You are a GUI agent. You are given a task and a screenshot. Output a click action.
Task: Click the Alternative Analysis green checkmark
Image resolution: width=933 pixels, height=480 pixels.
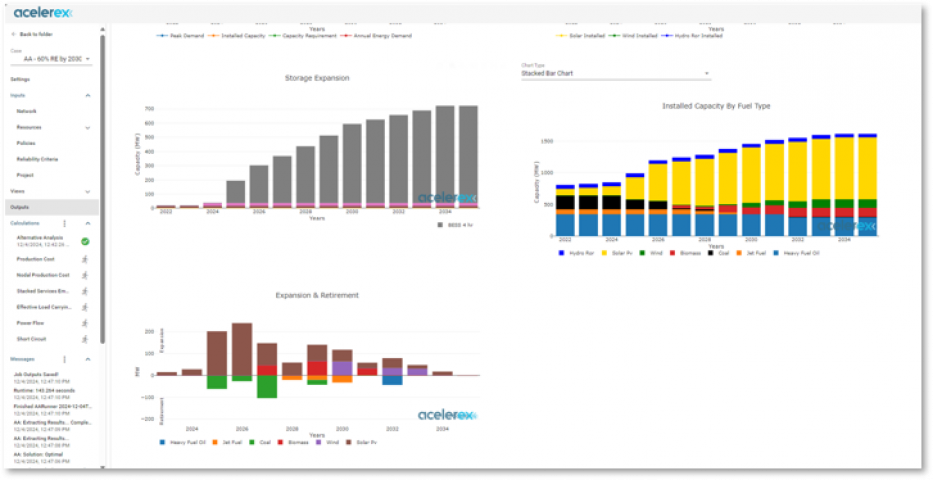click(x=85, y=241)
